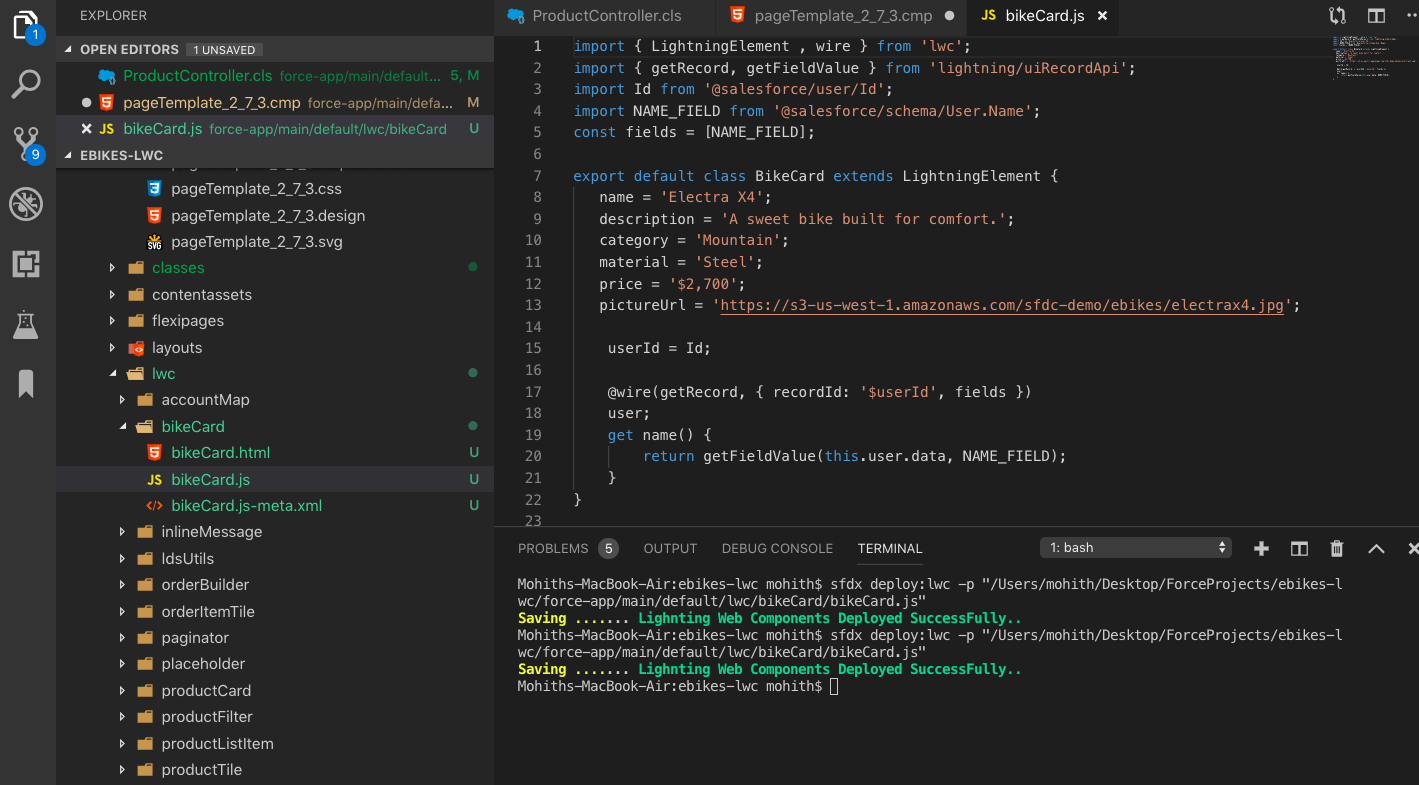Open the Output panel tab
1419x785 pixels.
click(x=670, y=548)
